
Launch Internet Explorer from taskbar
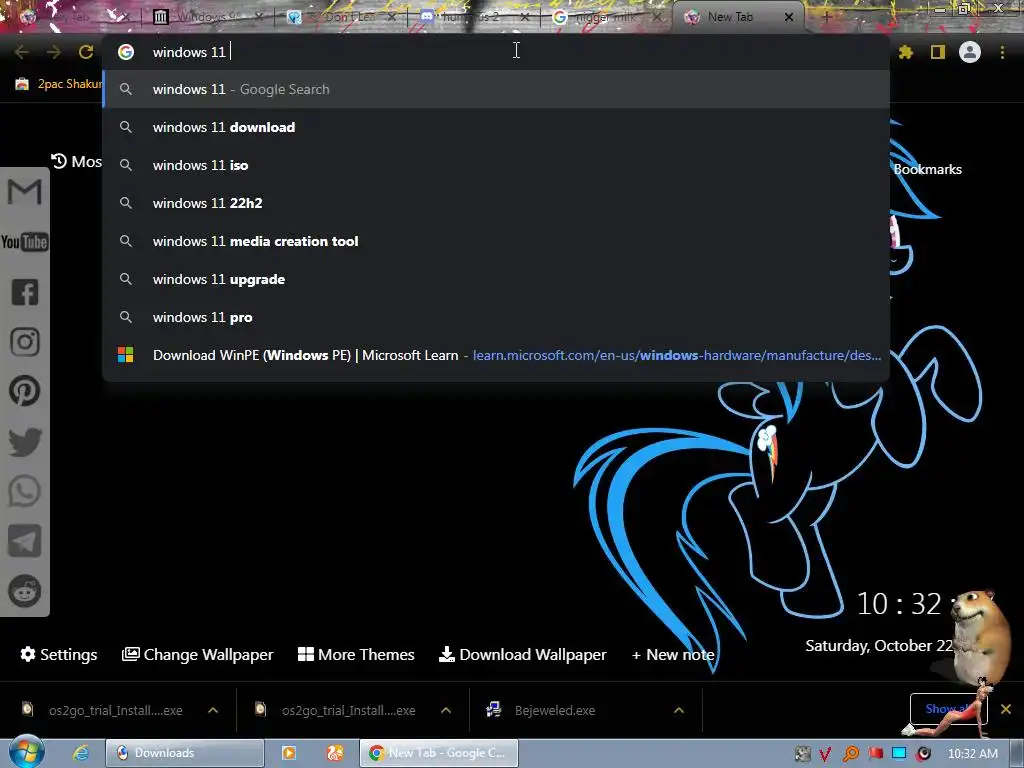click(81, 753)
